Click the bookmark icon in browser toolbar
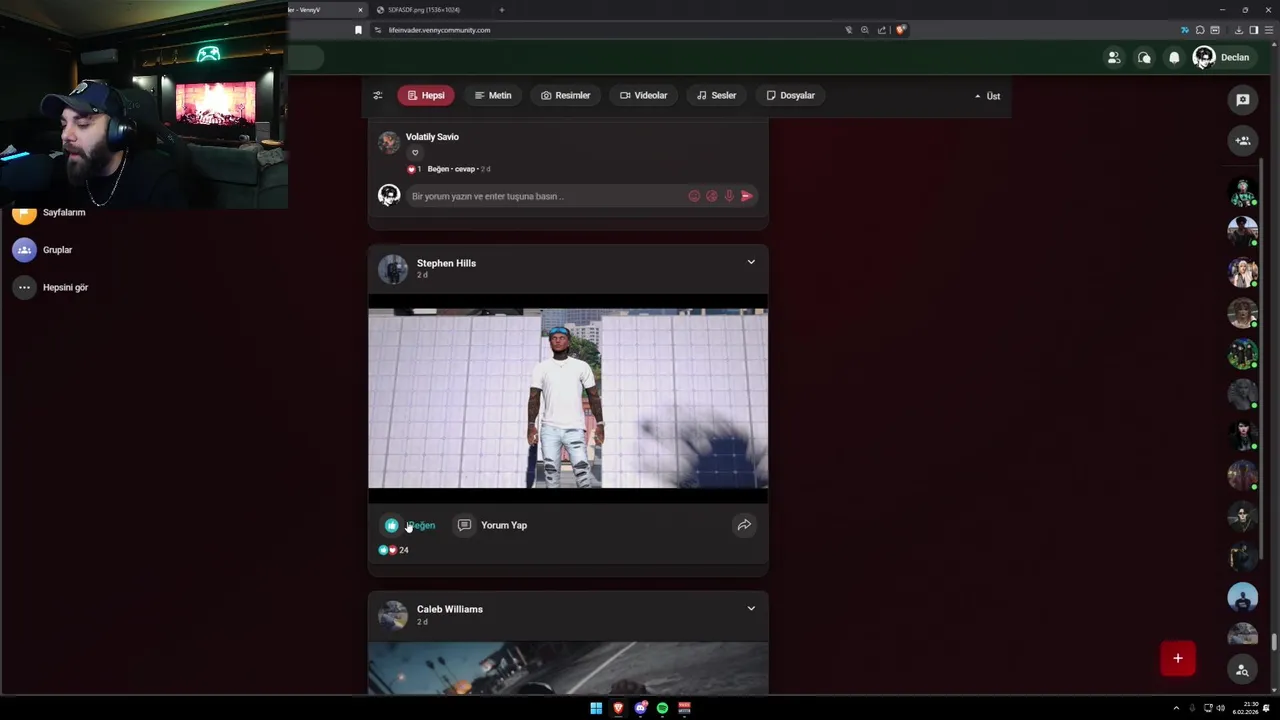Viewport: 1280px width, 720px height. click(358, 30)
